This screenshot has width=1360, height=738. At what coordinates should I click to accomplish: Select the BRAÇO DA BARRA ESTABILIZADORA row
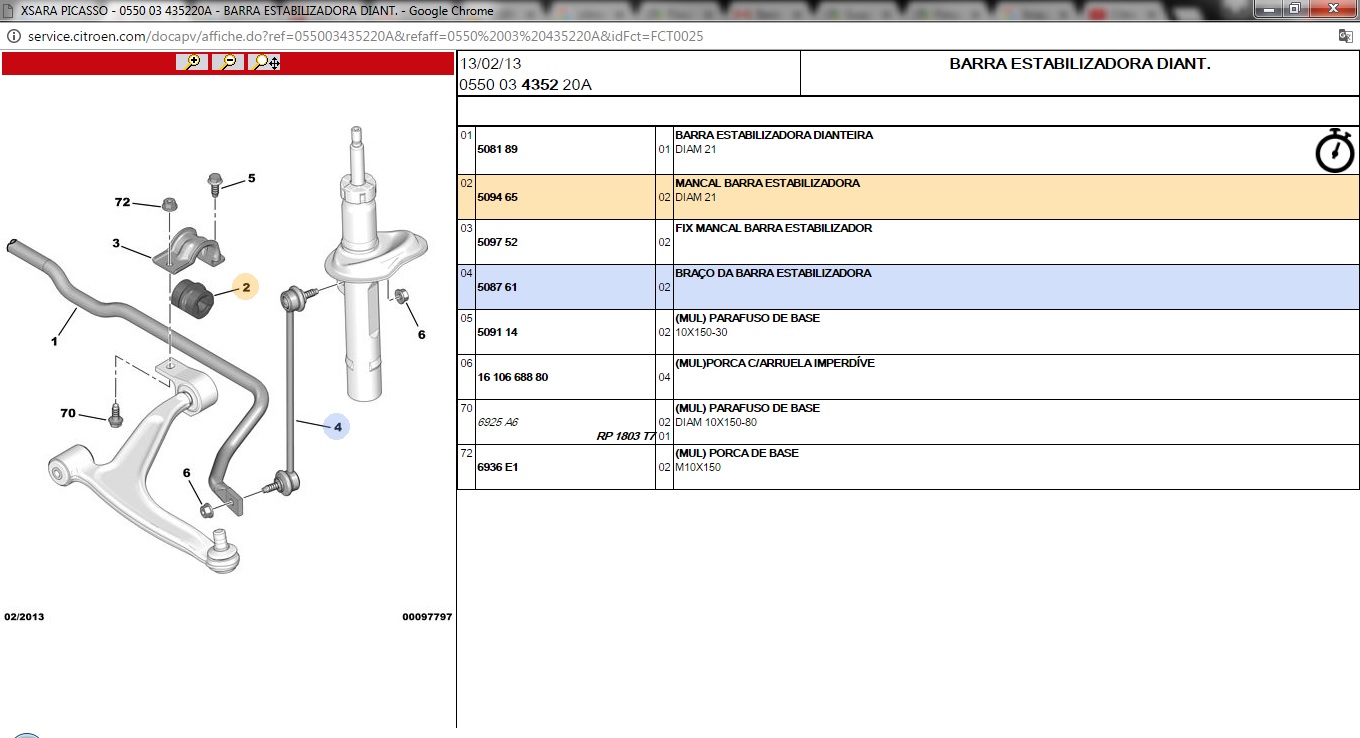pyautogui.click(x=773, y=273)
